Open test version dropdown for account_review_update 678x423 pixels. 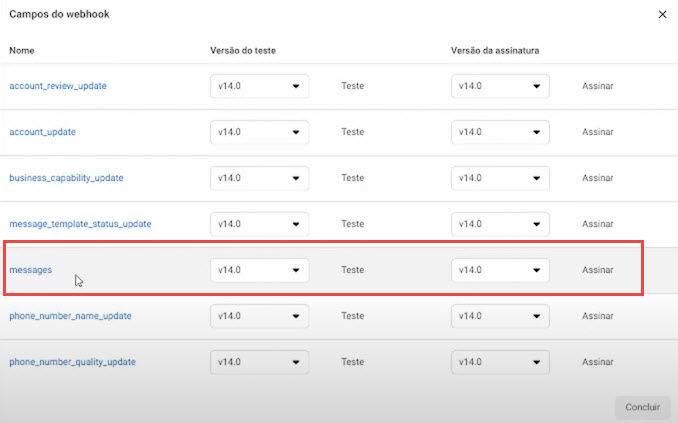click(259, 86)
